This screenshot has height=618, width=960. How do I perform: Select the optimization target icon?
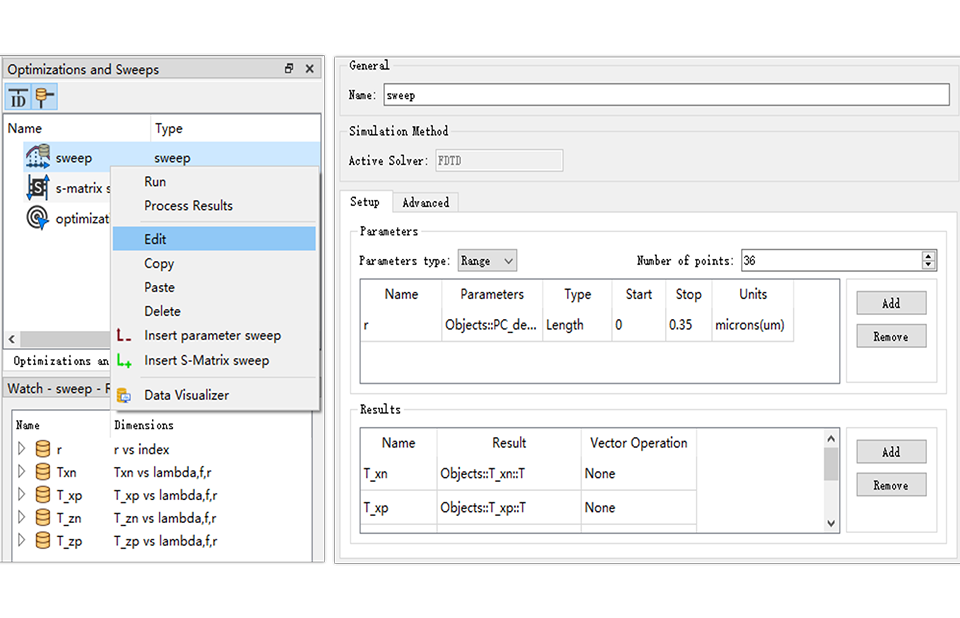click(38, 217)
